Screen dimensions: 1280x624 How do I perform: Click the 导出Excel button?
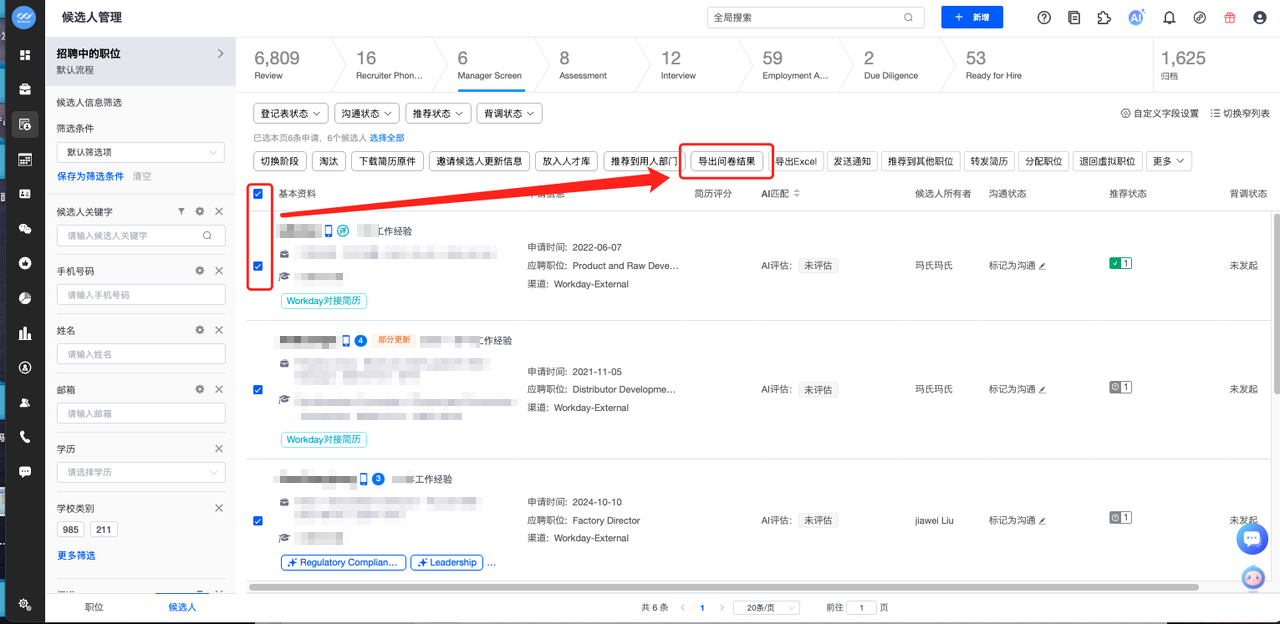pos(796,161)
